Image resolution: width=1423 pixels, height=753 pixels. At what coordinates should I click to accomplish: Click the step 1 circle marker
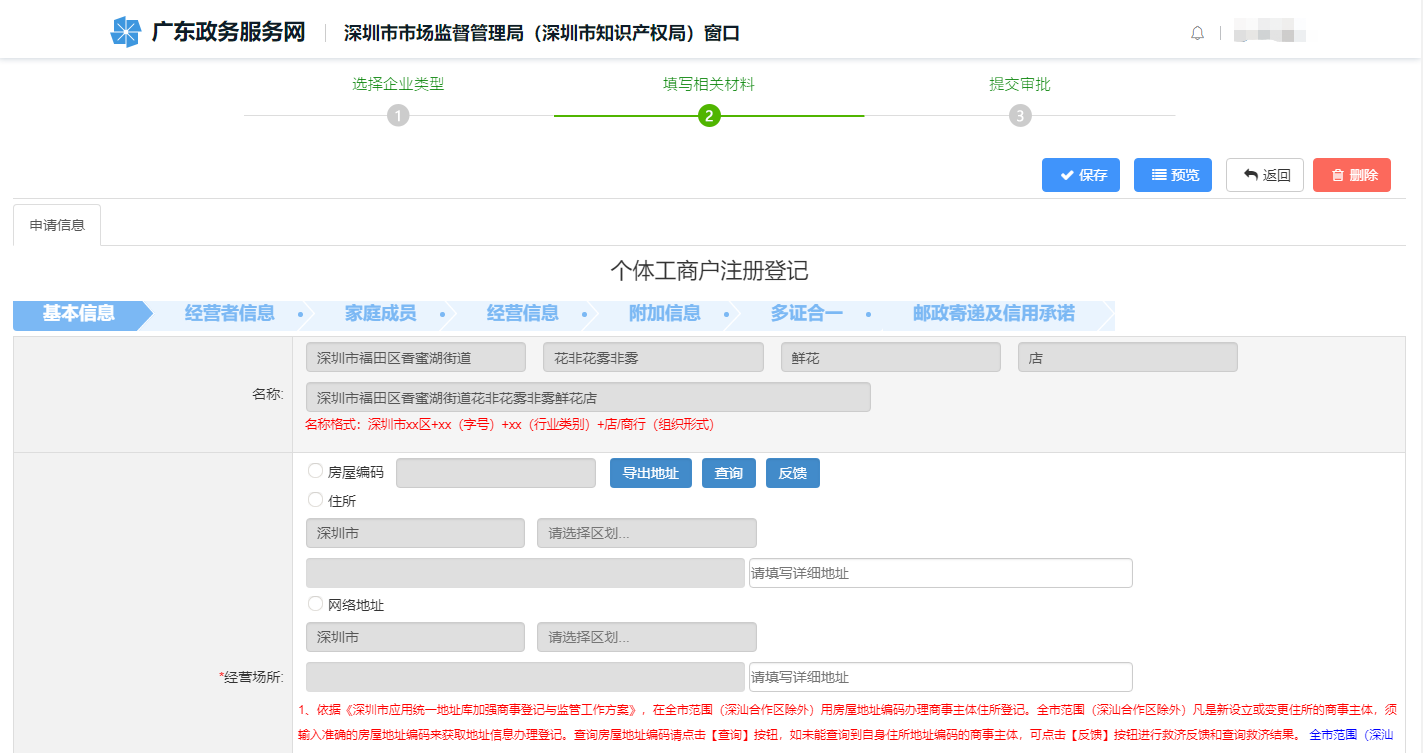pos(398,116)
